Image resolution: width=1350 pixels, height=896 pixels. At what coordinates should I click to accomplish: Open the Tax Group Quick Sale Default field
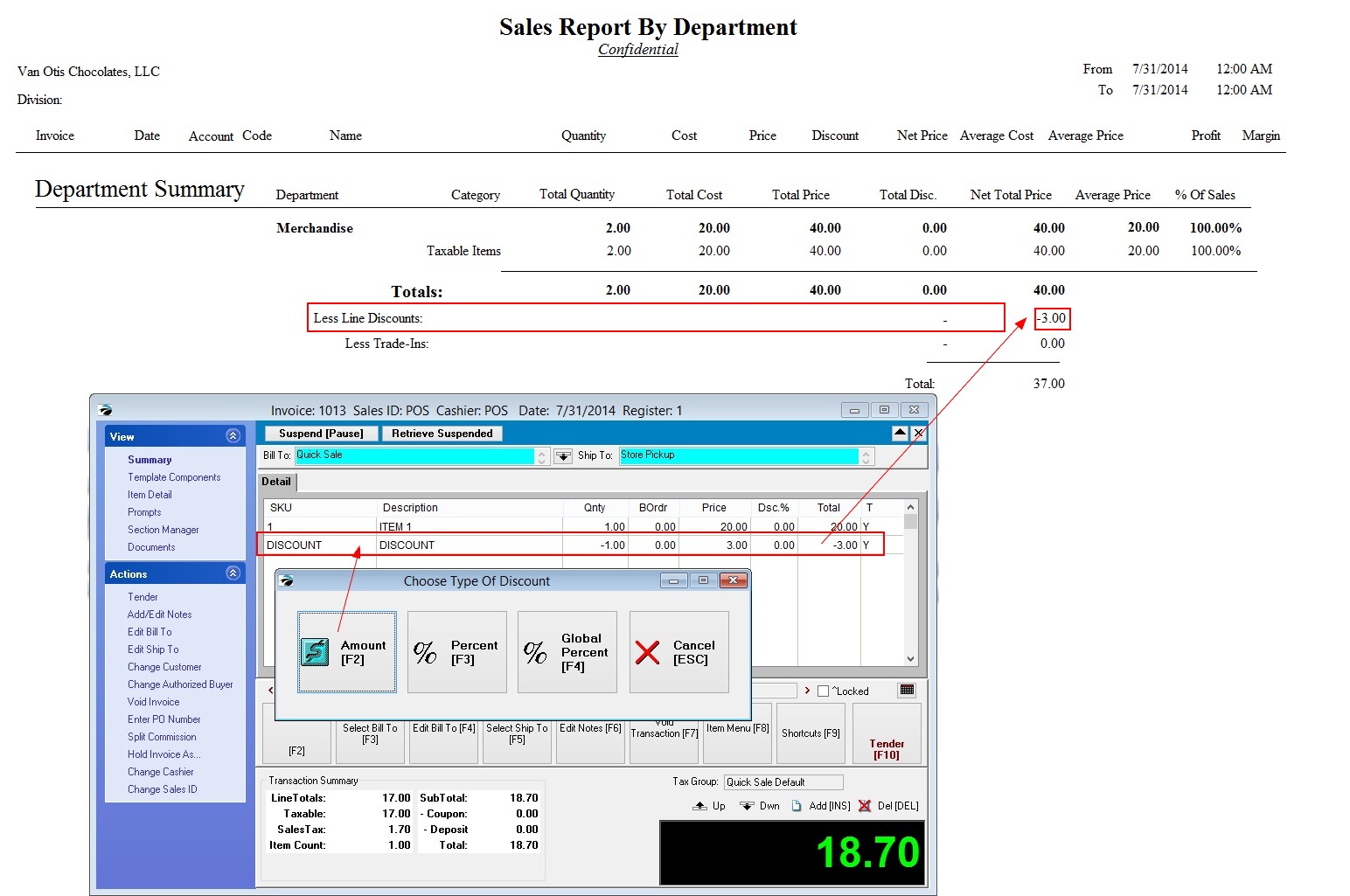[783, 782]
